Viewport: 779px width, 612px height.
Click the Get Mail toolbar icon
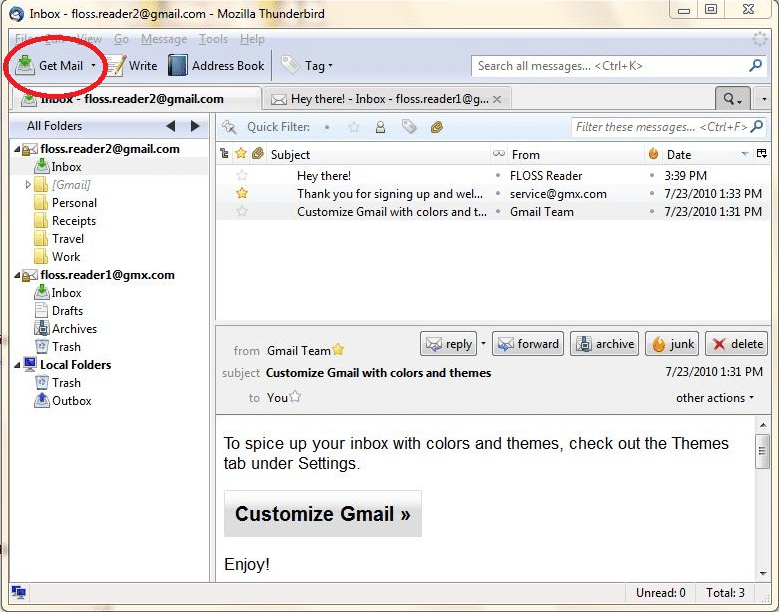25,66
